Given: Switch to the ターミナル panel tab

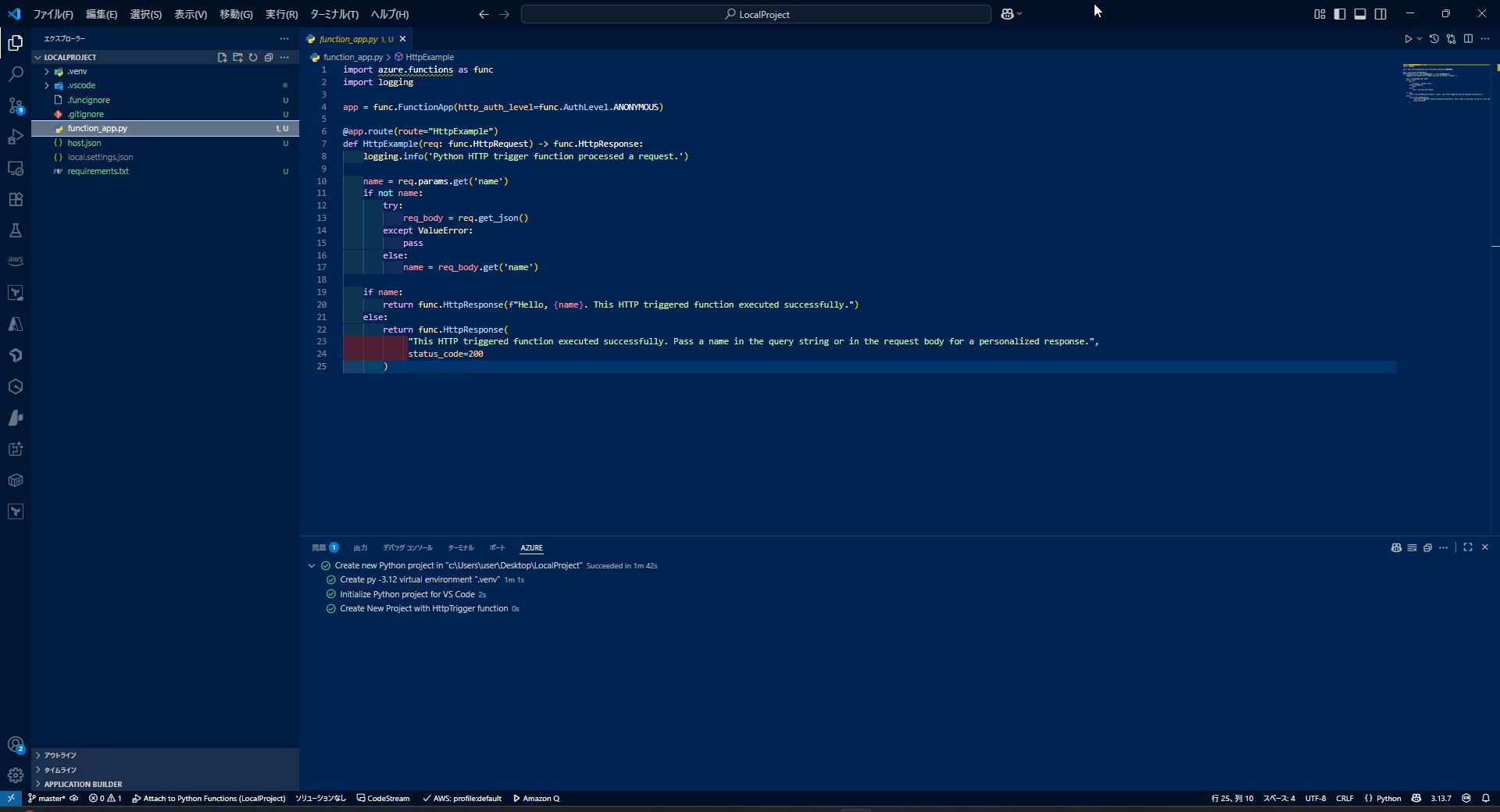Looking at the screenshot, I should [x=460, y=548].
